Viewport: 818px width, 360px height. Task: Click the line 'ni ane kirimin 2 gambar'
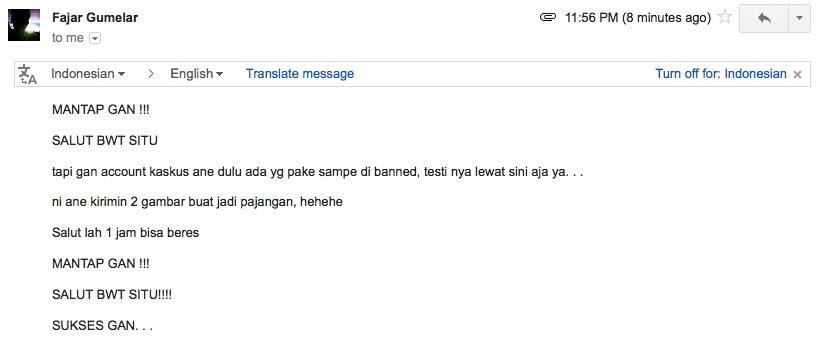pyautogui.click(x=197, y=202)
